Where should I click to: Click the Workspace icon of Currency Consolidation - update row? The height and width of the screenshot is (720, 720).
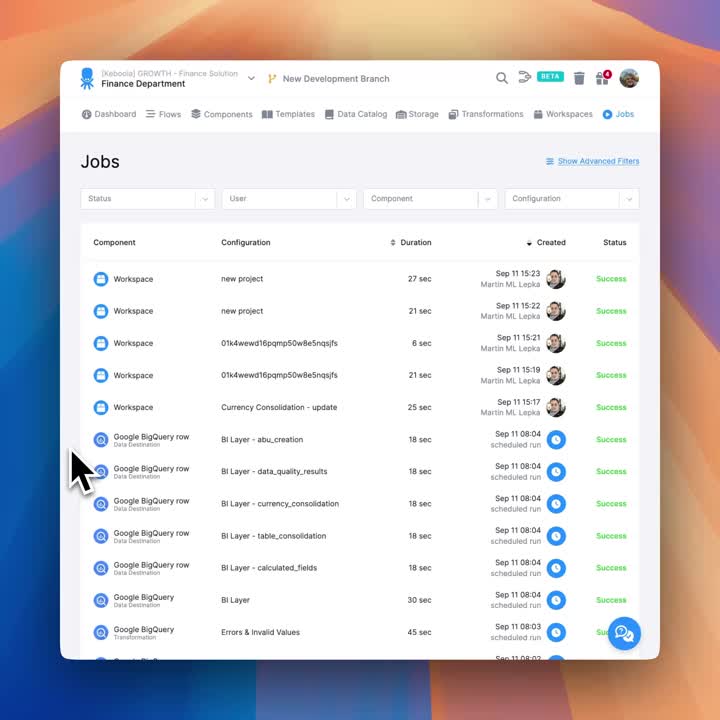click(101, 407)
